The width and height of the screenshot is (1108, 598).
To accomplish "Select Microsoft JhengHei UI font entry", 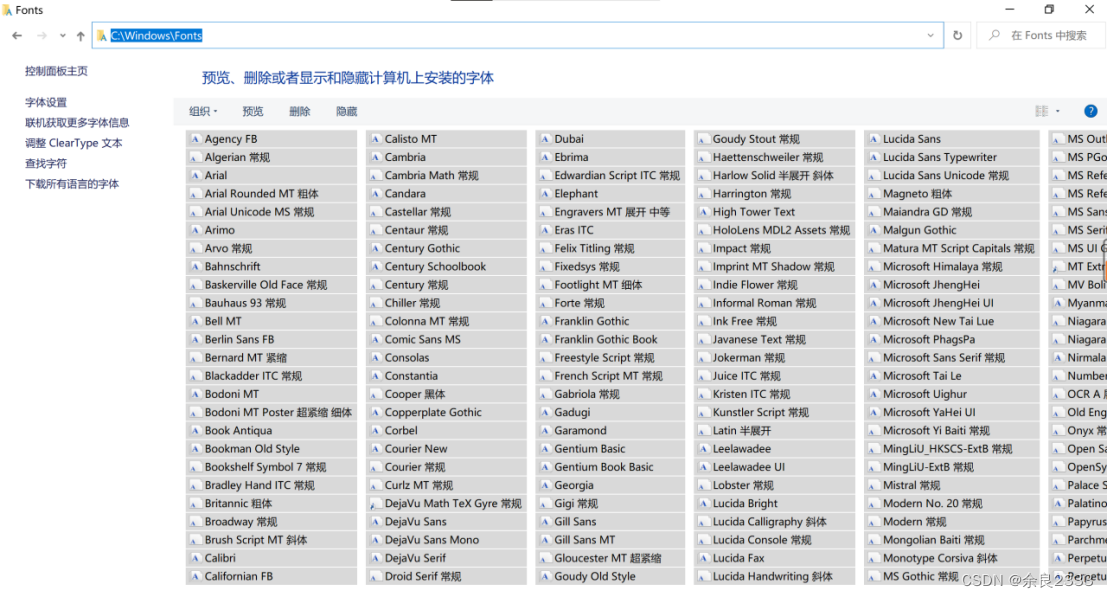I will point(952,303).
